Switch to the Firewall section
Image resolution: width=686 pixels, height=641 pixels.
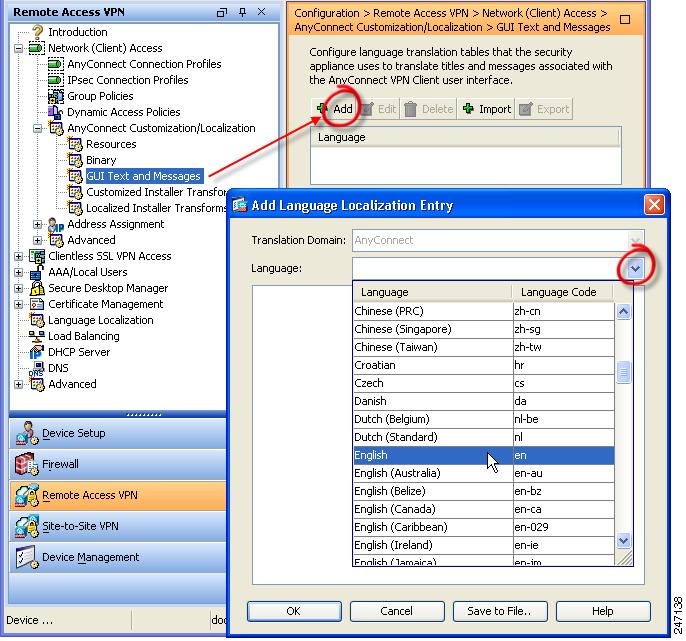point(118,464)
